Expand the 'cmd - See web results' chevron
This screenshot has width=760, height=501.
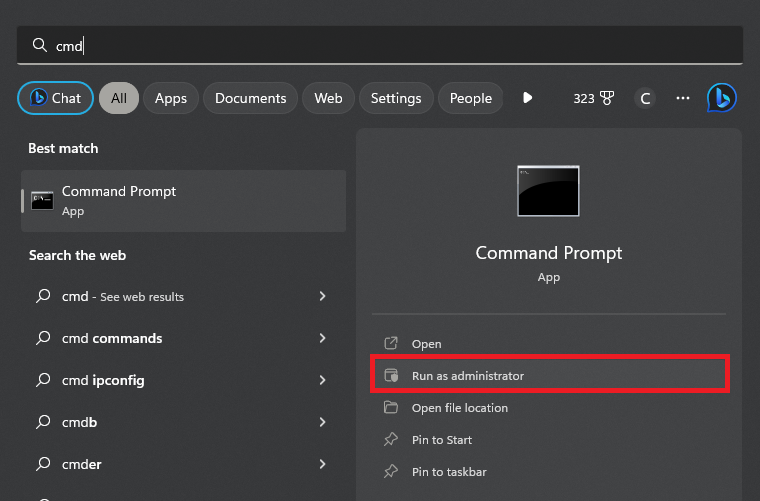pyautogui.click(x=322, y=296)
